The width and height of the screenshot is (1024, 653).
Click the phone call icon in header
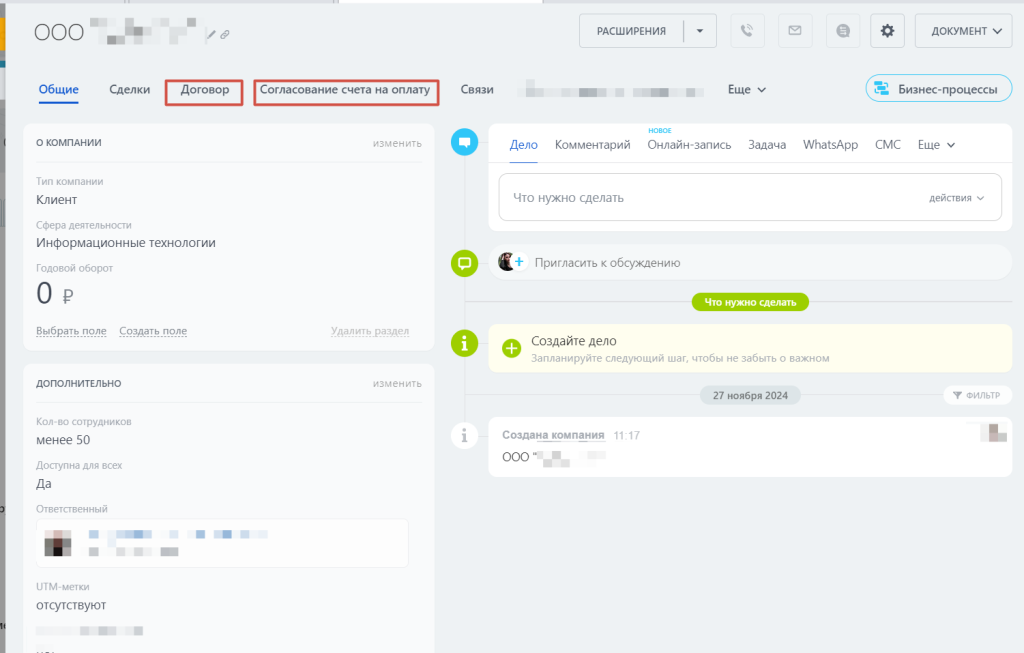(746, 31)
